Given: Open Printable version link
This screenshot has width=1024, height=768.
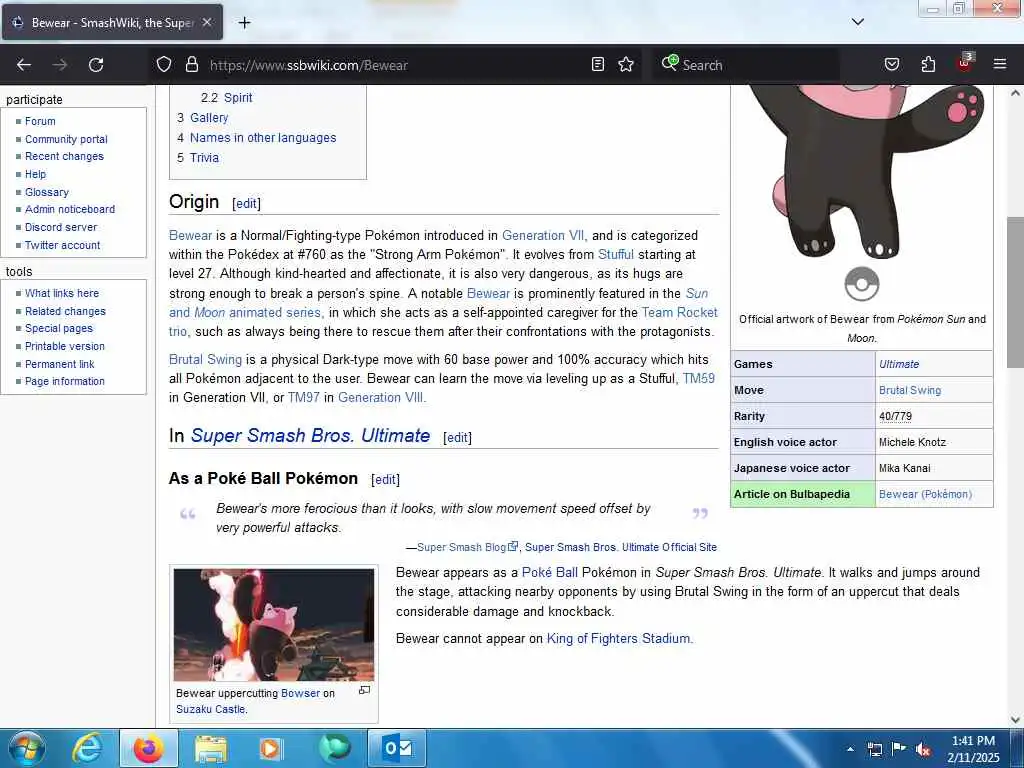Looking at the screenshot, I should point(65,346).
